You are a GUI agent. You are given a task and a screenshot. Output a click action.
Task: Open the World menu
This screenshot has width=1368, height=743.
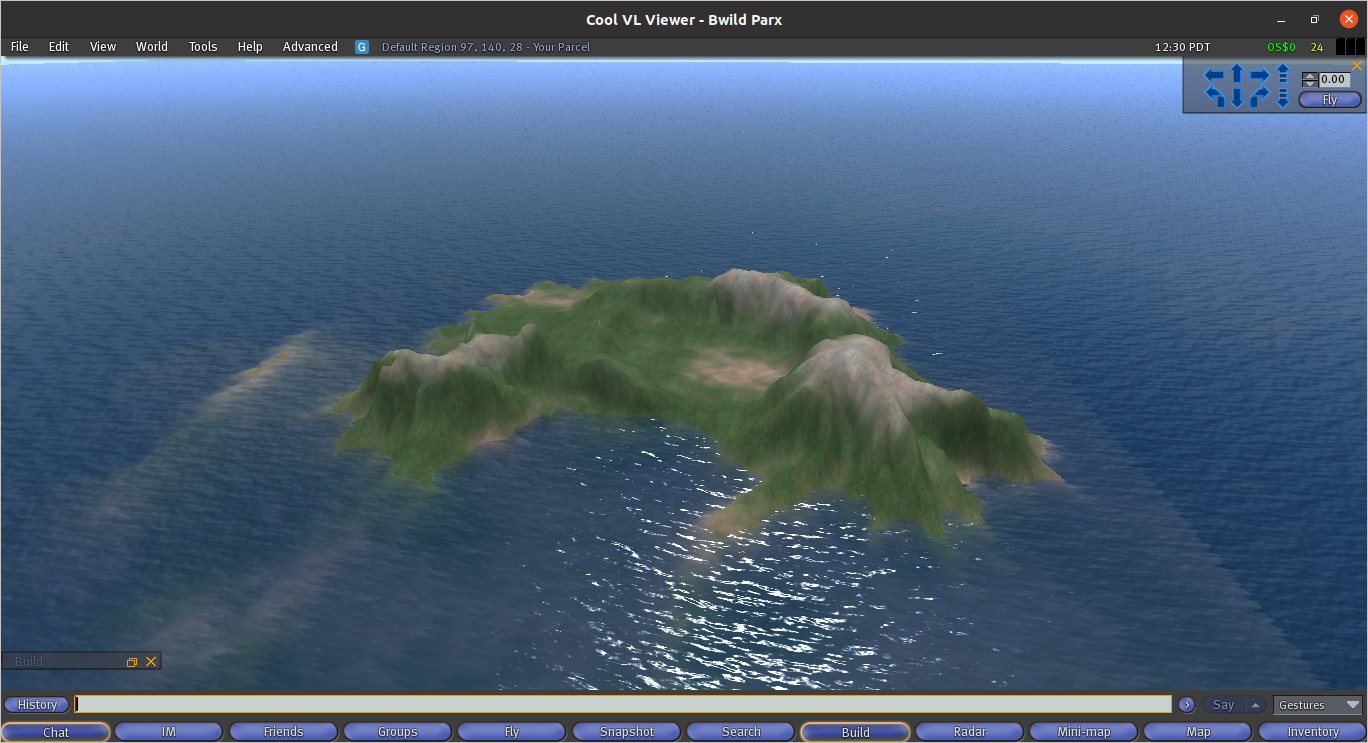point(152,47)
